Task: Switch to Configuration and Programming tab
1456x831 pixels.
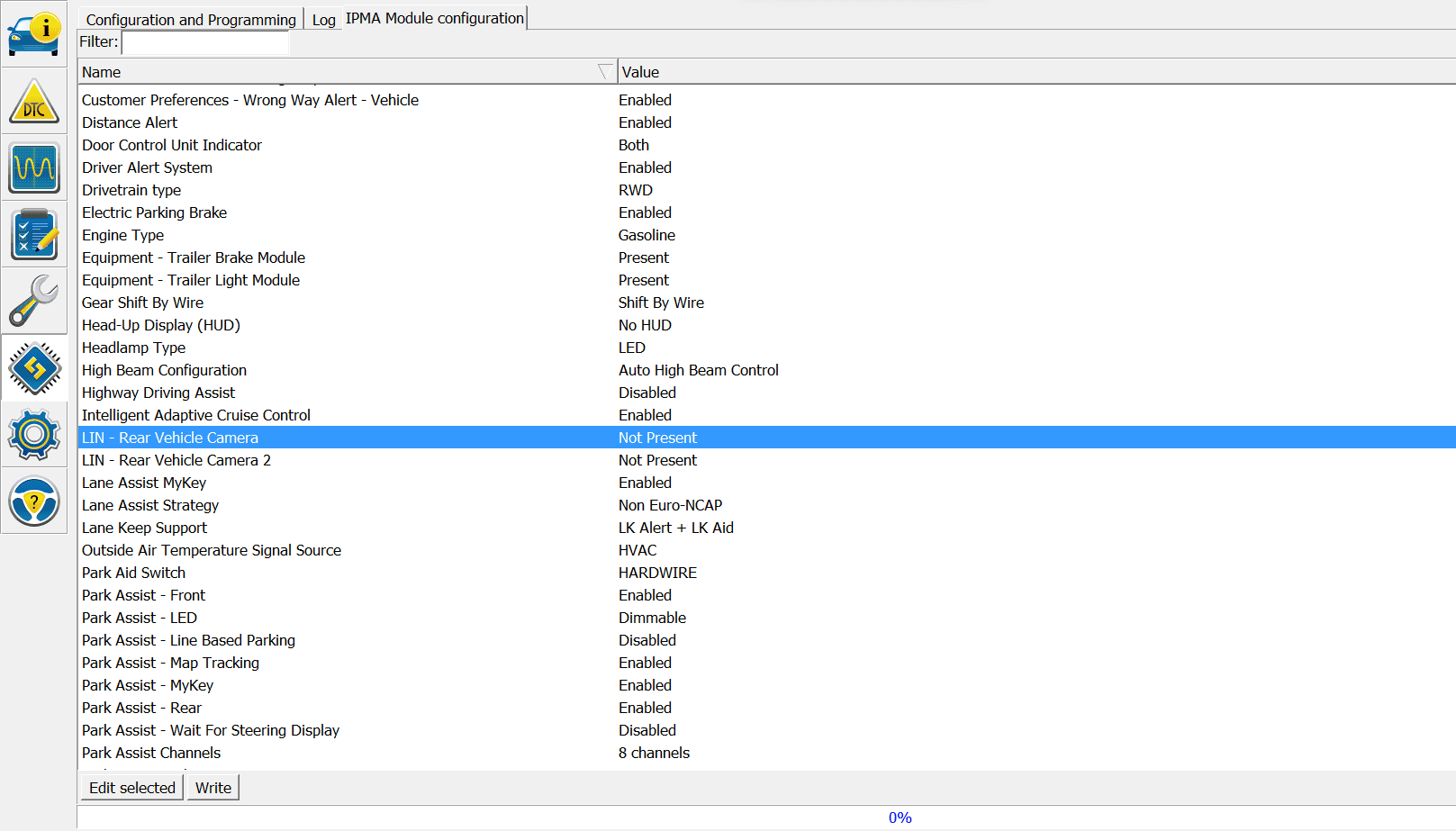Action: [x=191, y=20]
